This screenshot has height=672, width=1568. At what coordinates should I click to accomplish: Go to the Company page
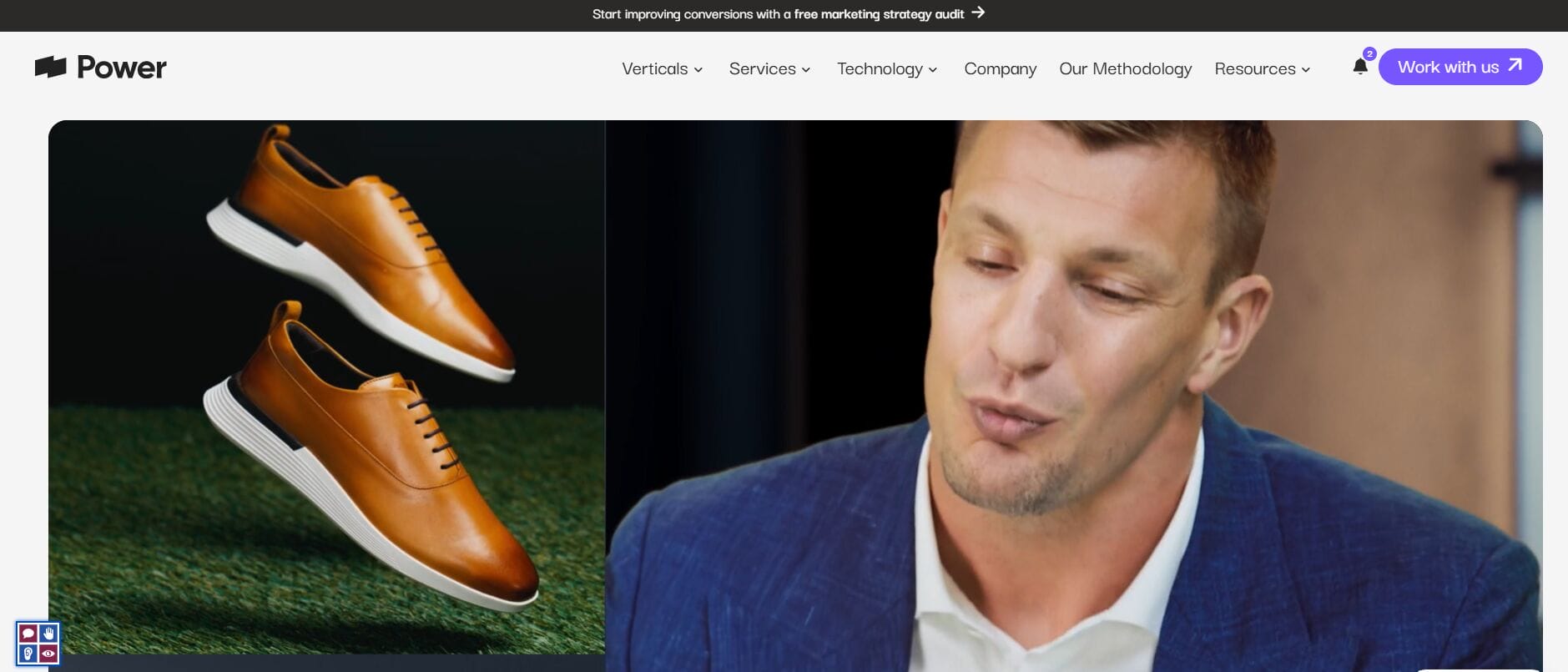pyautogui.click(x=1000, y=69)
